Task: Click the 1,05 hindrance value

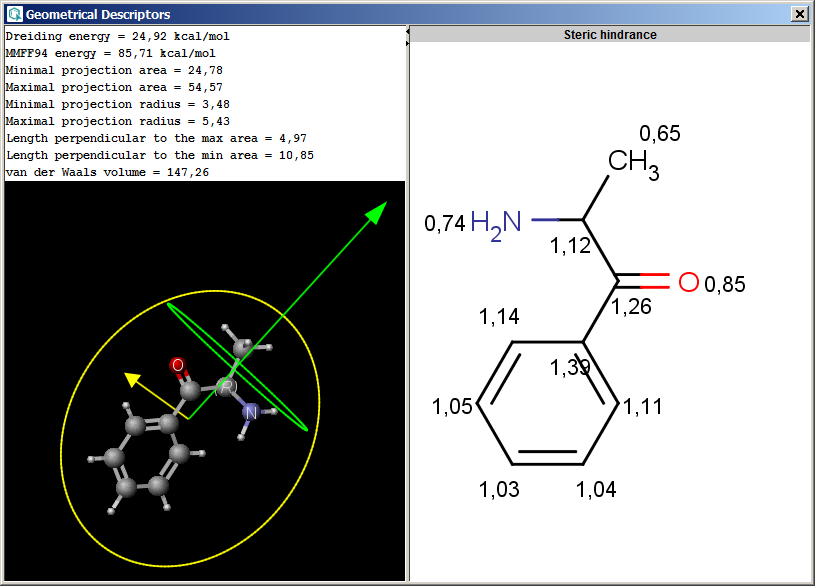Action: tap(452, 407)
